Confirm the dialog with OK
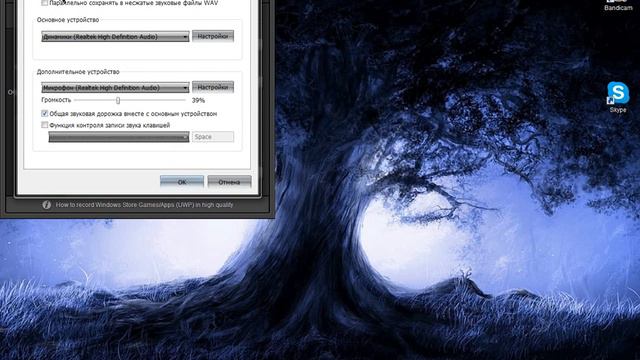 pyautogui.click(x=182, y=182)
